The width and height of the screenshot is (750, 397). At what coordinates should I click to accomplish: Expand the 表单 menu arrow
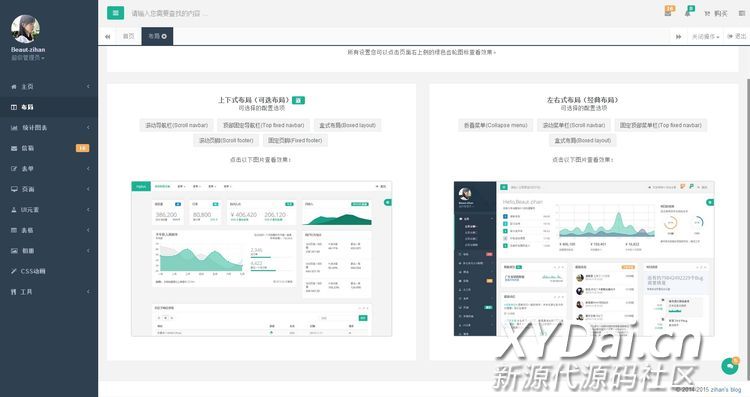pyautogui.click(x=88, y=169)
